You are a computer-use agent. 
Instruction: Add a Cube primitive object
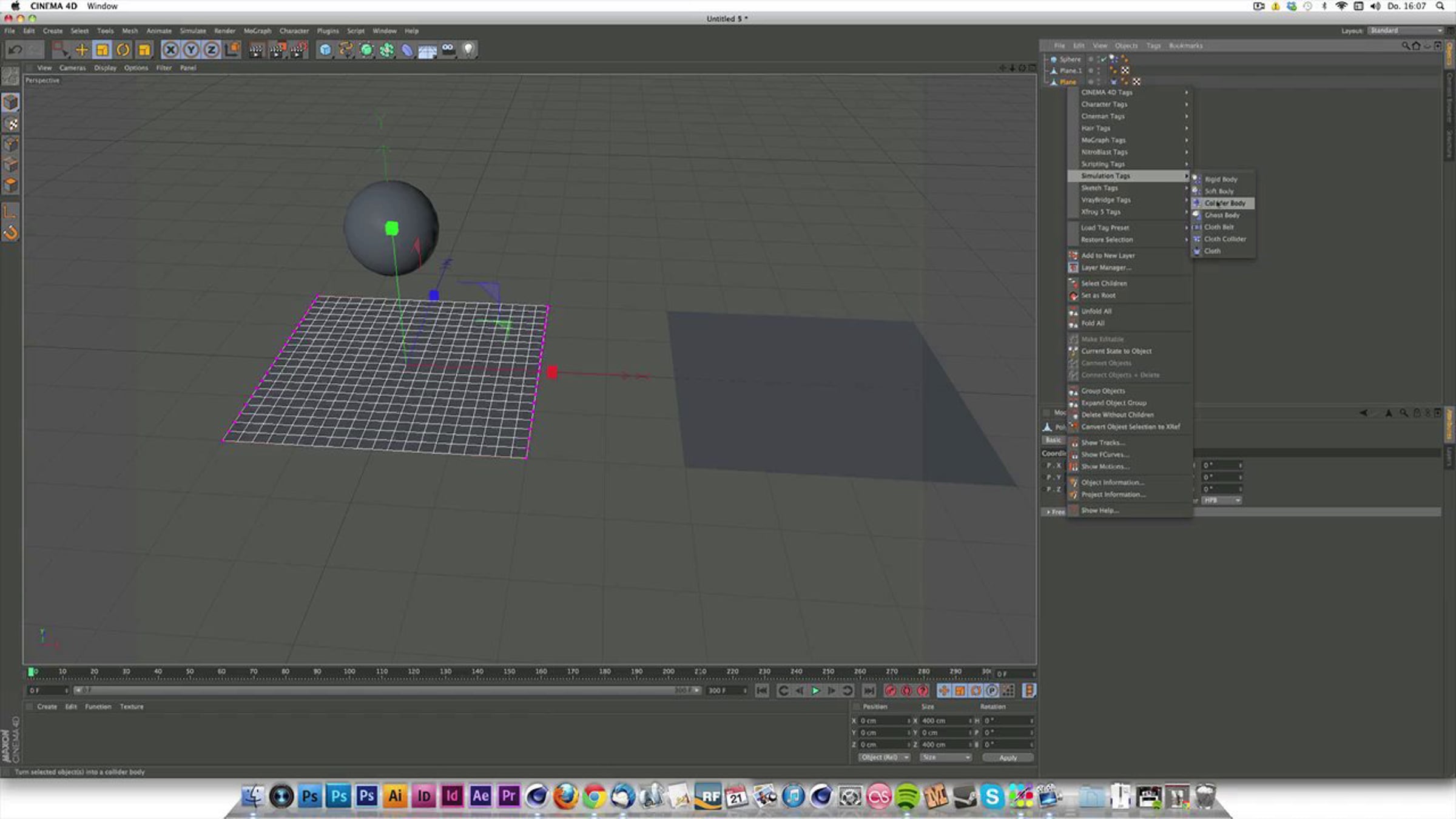(325, 50)
